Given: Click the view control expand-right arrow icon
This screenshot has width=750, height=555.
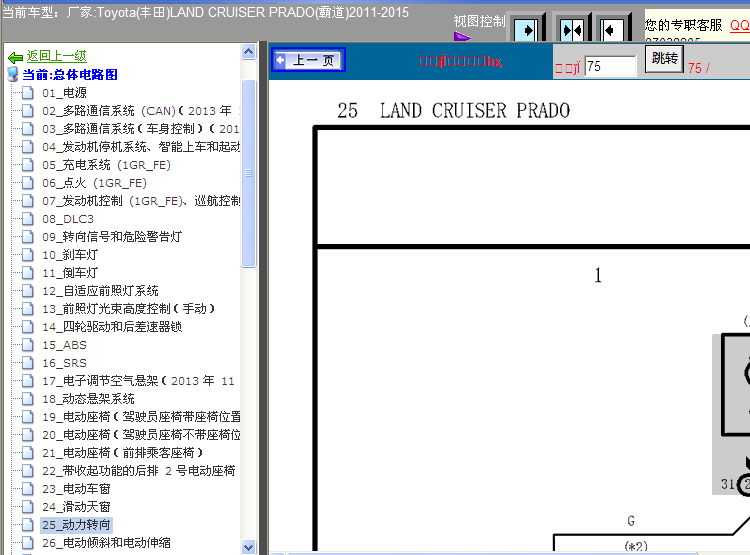Looking at the screenshot, I should pos(526,31).
